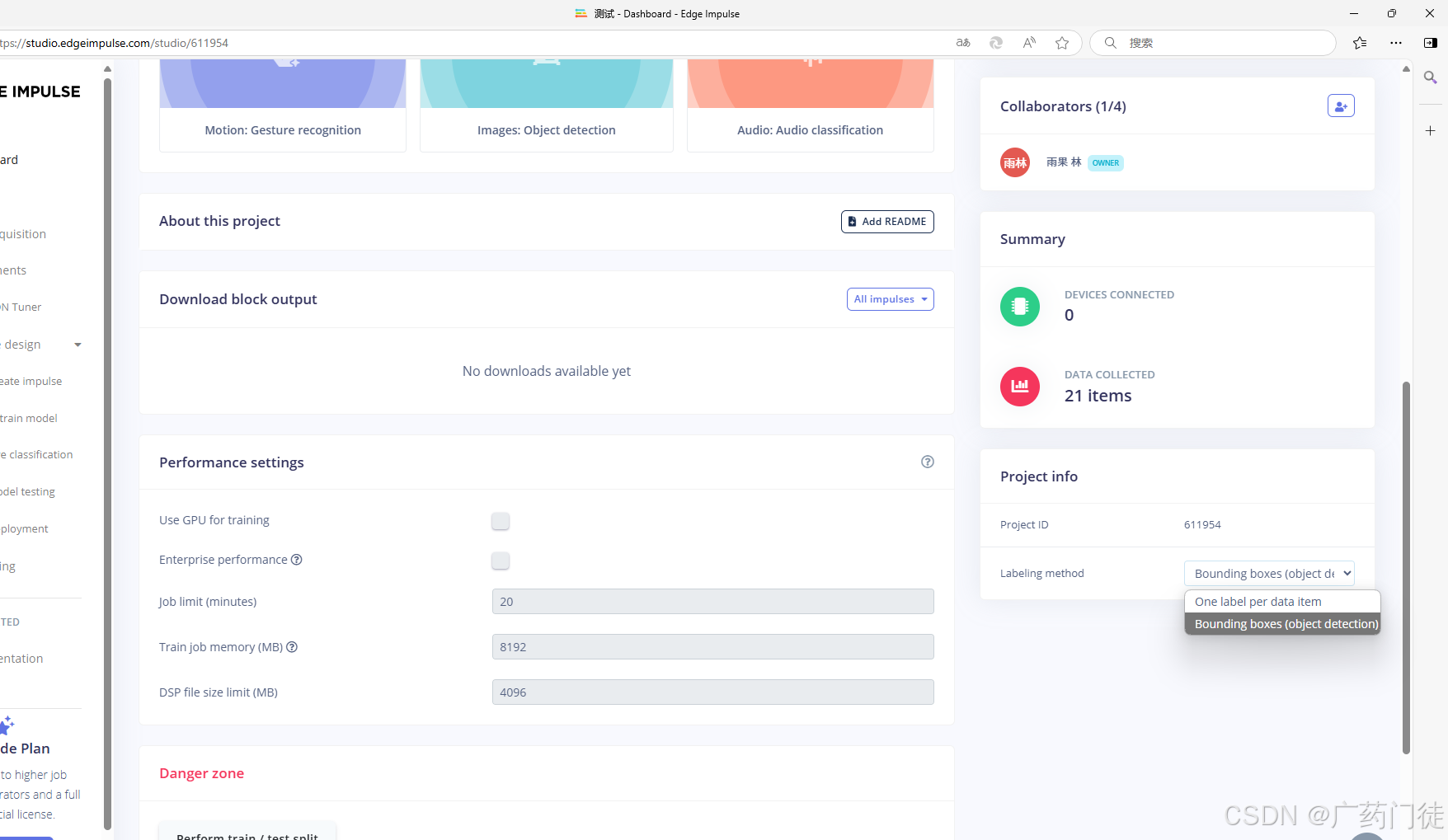
Task: Open the browser settings ellipsis menu
Action: tap(1395, 43)
